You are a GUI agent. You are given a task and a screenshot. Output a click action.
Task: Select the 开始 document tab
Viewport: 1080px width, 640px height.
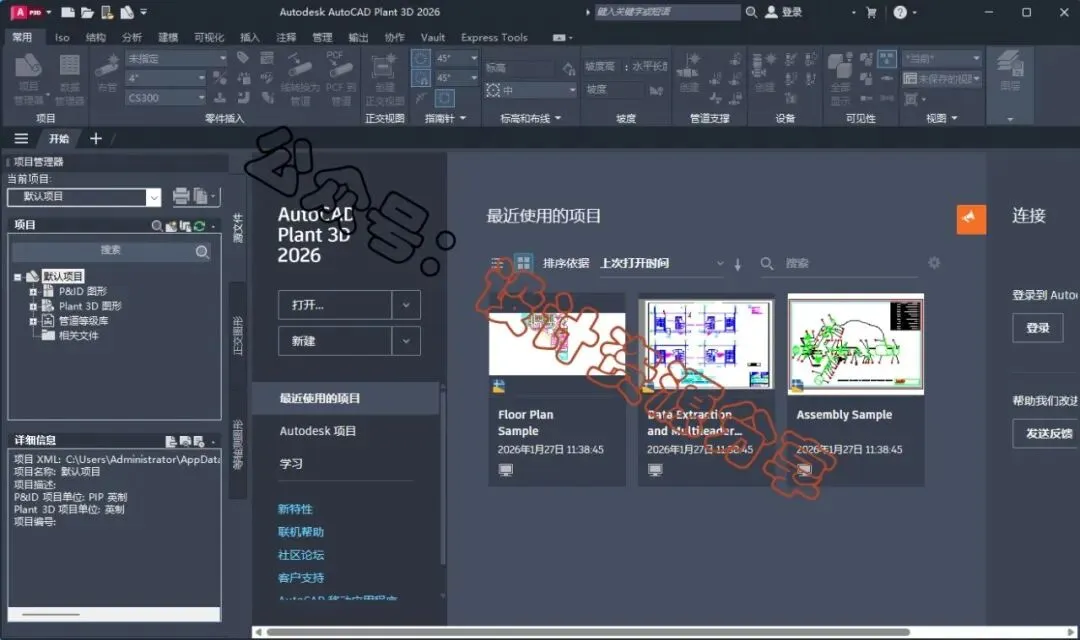pyautogui.click(x=59, y=138)
